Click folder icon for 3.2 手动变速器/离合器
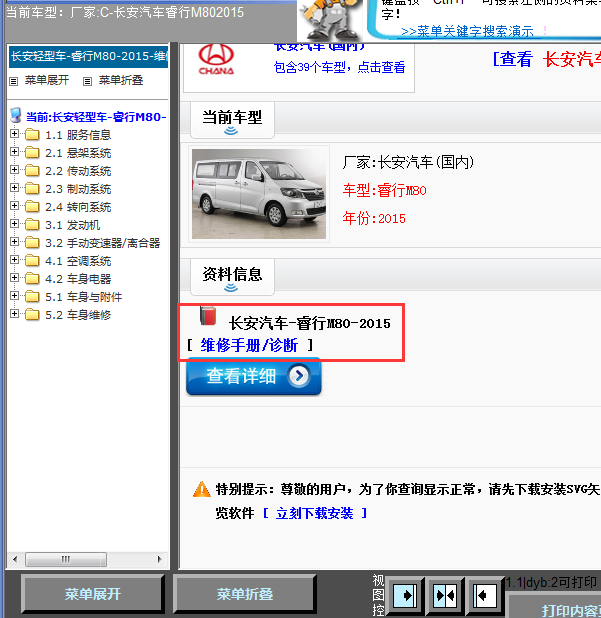Screen dimensions: 601x618 click(x=32, y=243)
